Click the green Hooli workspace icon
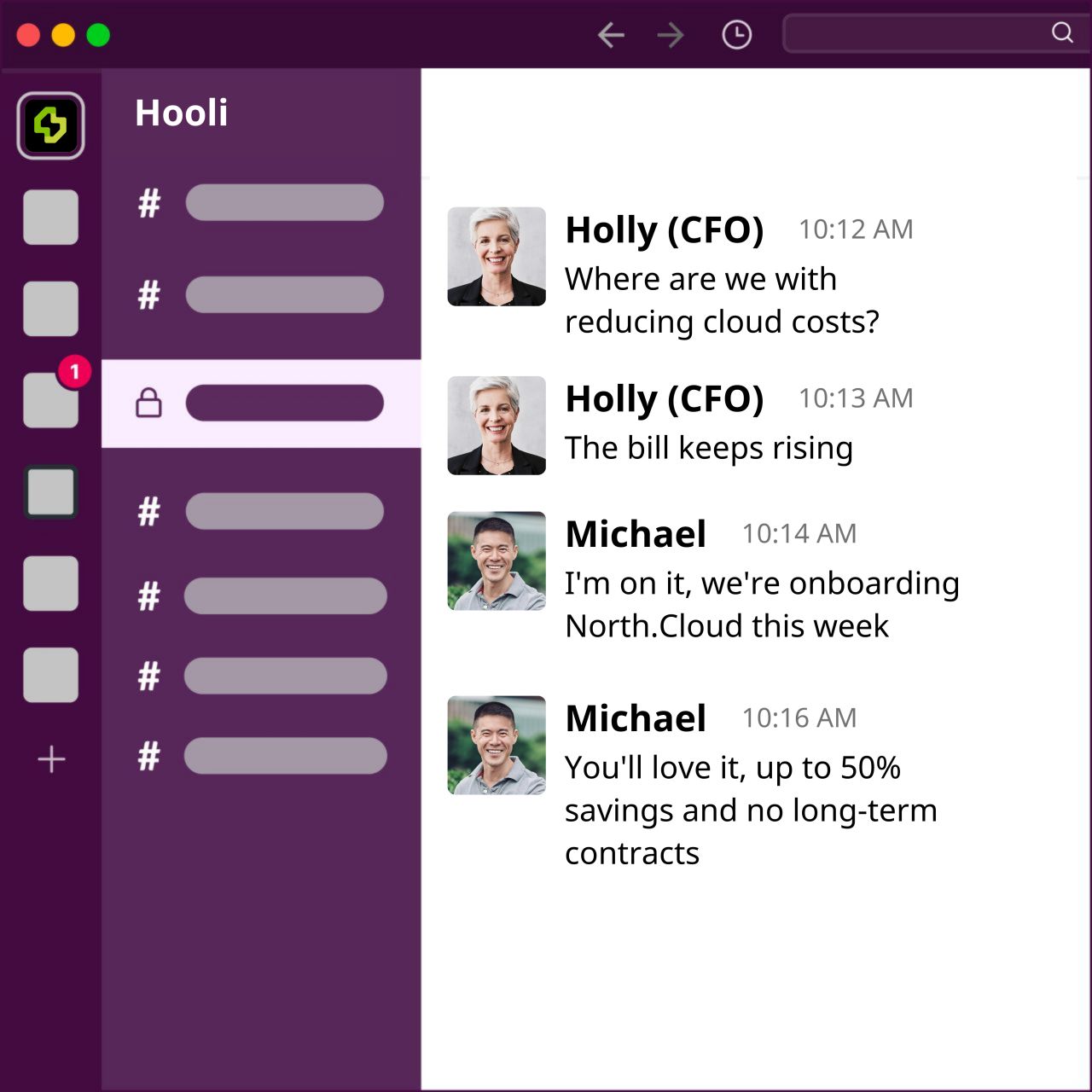1092x1092 pixels. pos(50,125)
